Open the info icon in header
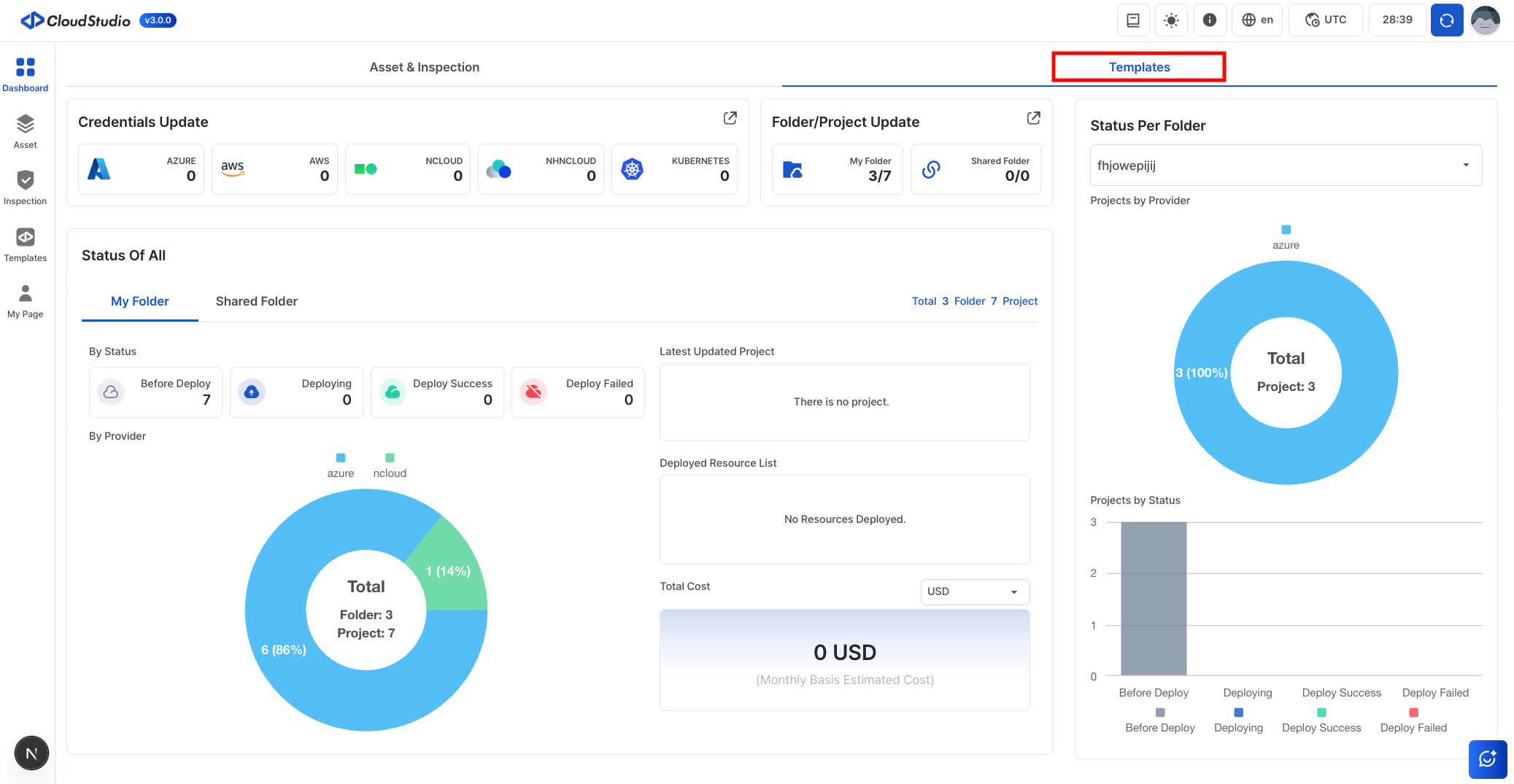 [1209, 20]
